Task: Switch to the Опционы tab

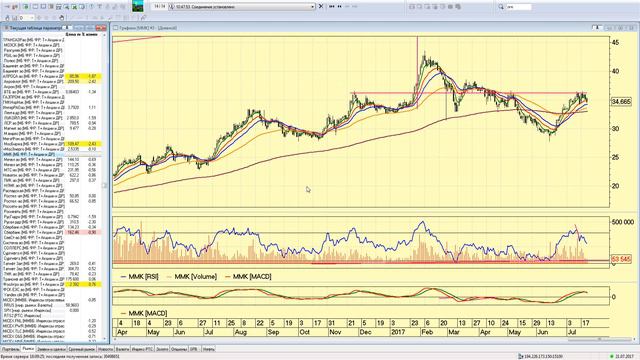Action: [x=179, y=349]
